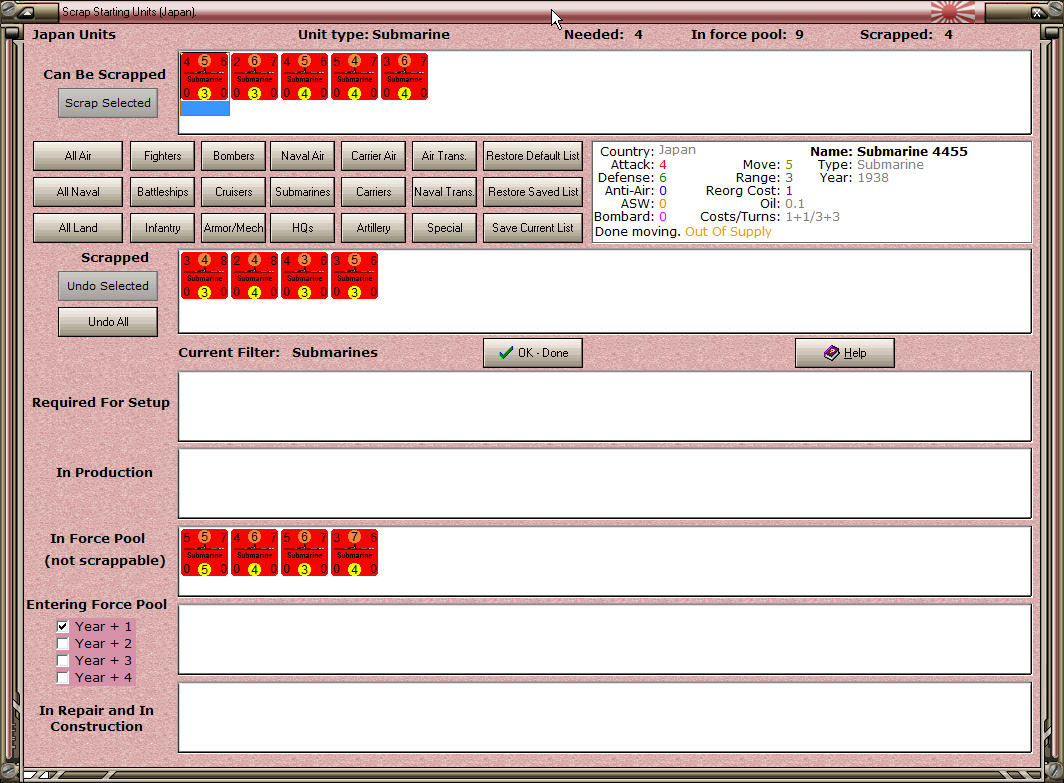The height and width of the screenshot is (783, 1064).
Task: Select the scrappable submarine with stats 2-6-7
Action: 254,77
